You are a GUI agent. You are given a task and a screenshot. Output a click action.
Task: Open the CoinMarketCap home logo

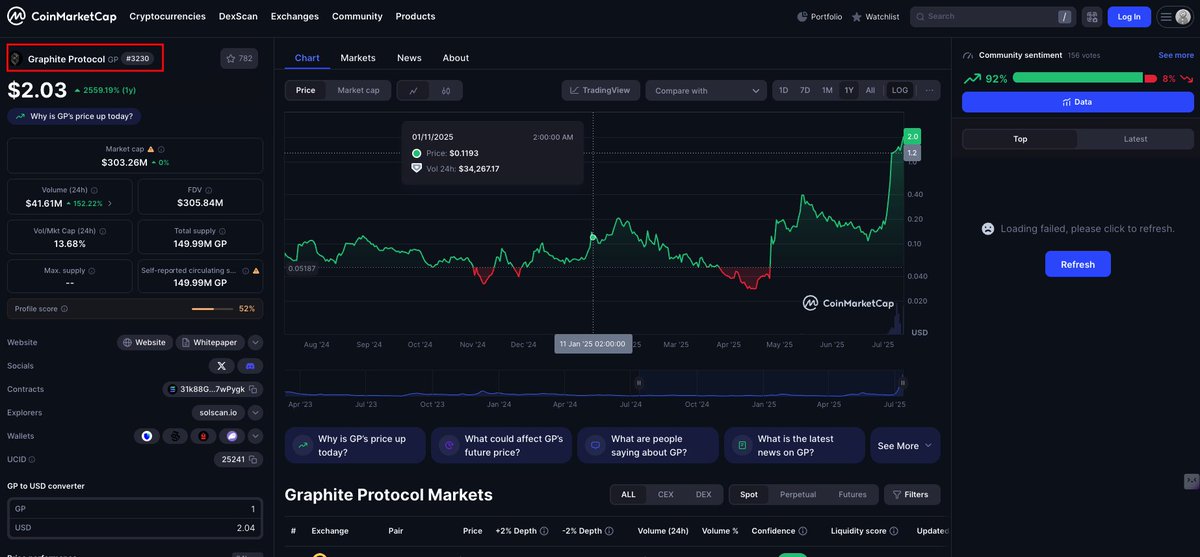[x=62, y=16]
